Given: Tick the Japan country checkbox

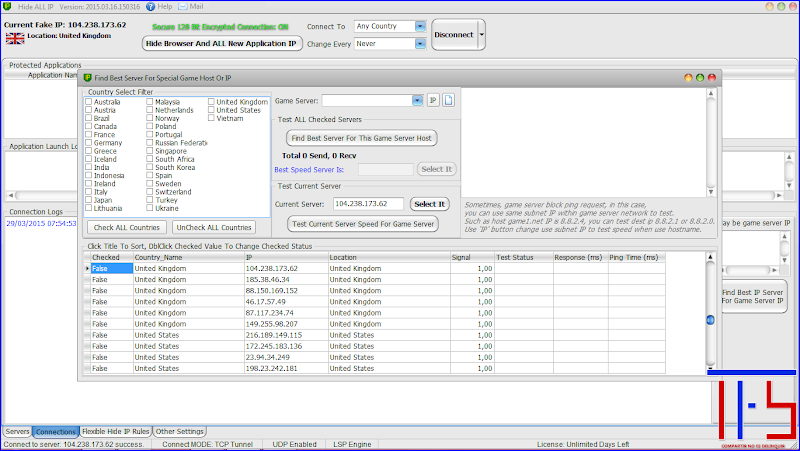Looking at the screenshot, I should [x=89, y=199].
